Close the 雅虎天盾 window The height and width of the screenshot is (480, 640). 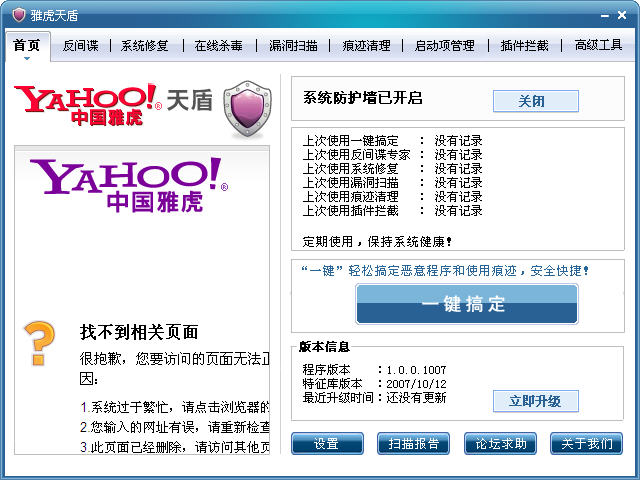click(622, 16)
